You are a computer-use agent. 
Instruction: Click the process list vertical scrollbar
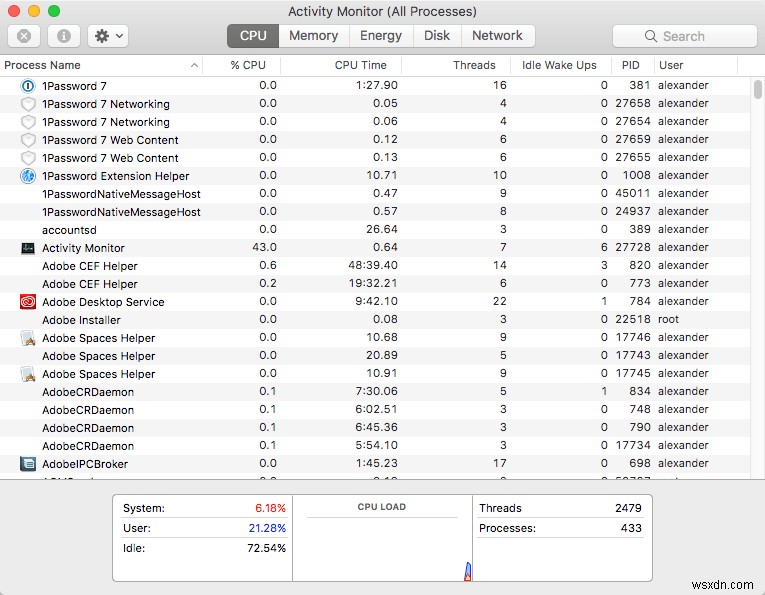coord(758,90)
